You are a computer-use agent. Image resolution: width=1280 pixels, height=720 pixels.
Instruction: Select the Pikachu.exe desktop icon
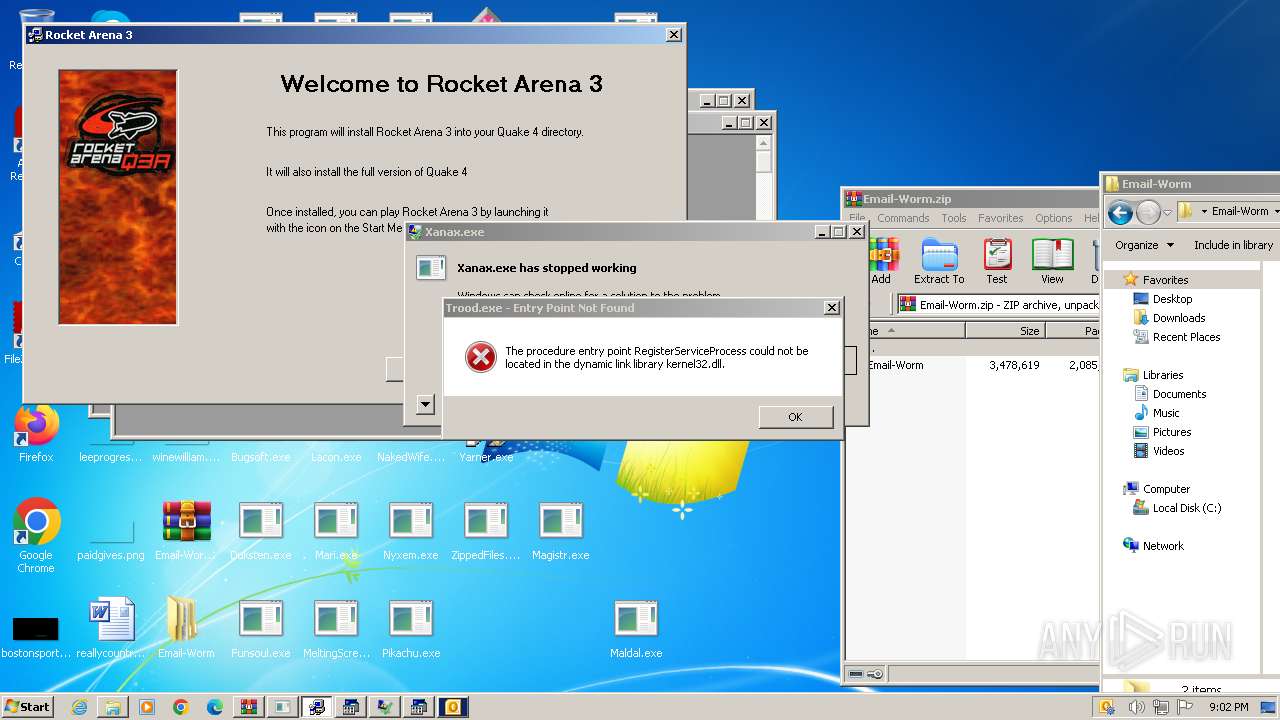click(410, 629)
